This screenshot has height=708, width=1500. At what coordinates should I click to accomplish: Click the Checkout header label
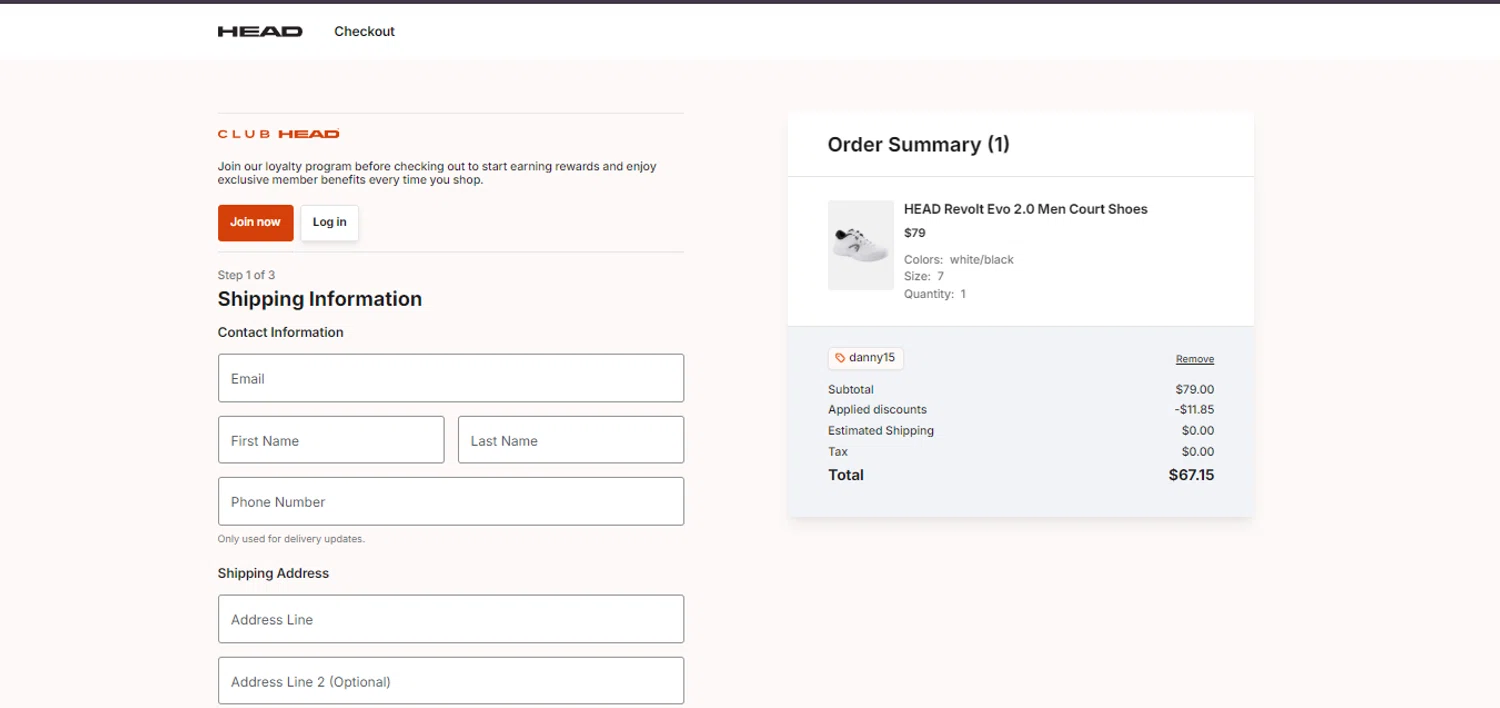click(x=364, y=32)
